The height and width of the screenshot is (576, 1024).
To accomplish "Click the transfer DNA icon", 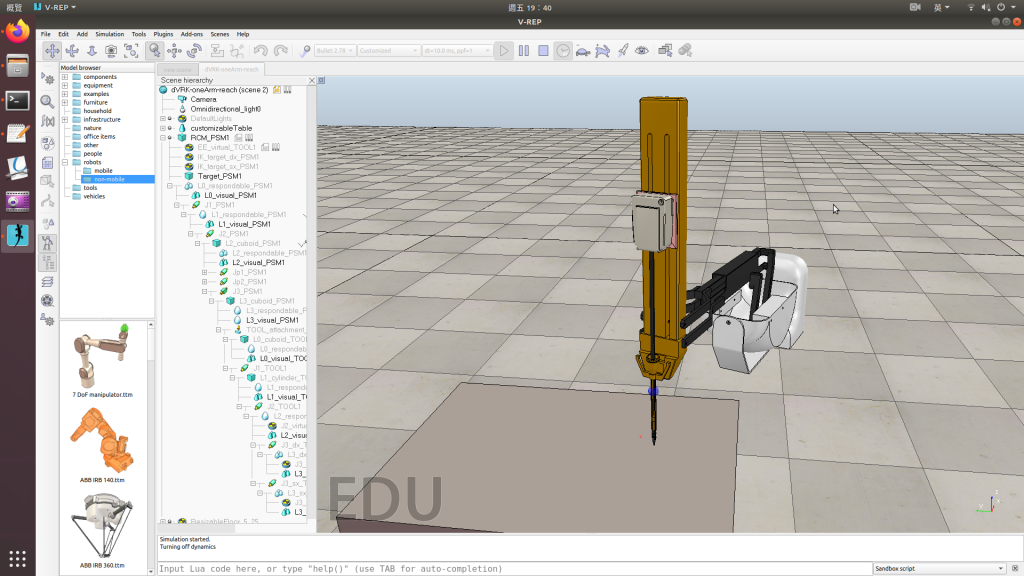I will [236, 50].
